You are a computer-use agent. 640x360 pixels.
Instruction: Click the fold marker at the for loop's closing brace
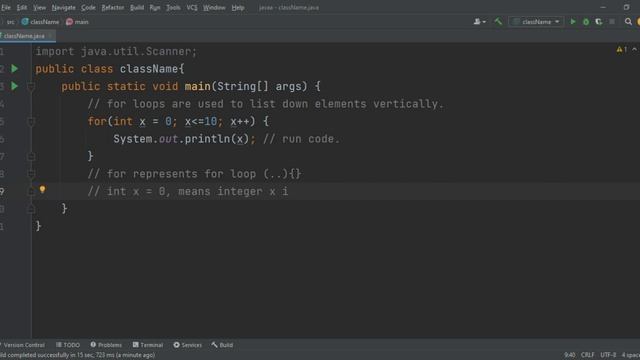(x=31, y=156)
